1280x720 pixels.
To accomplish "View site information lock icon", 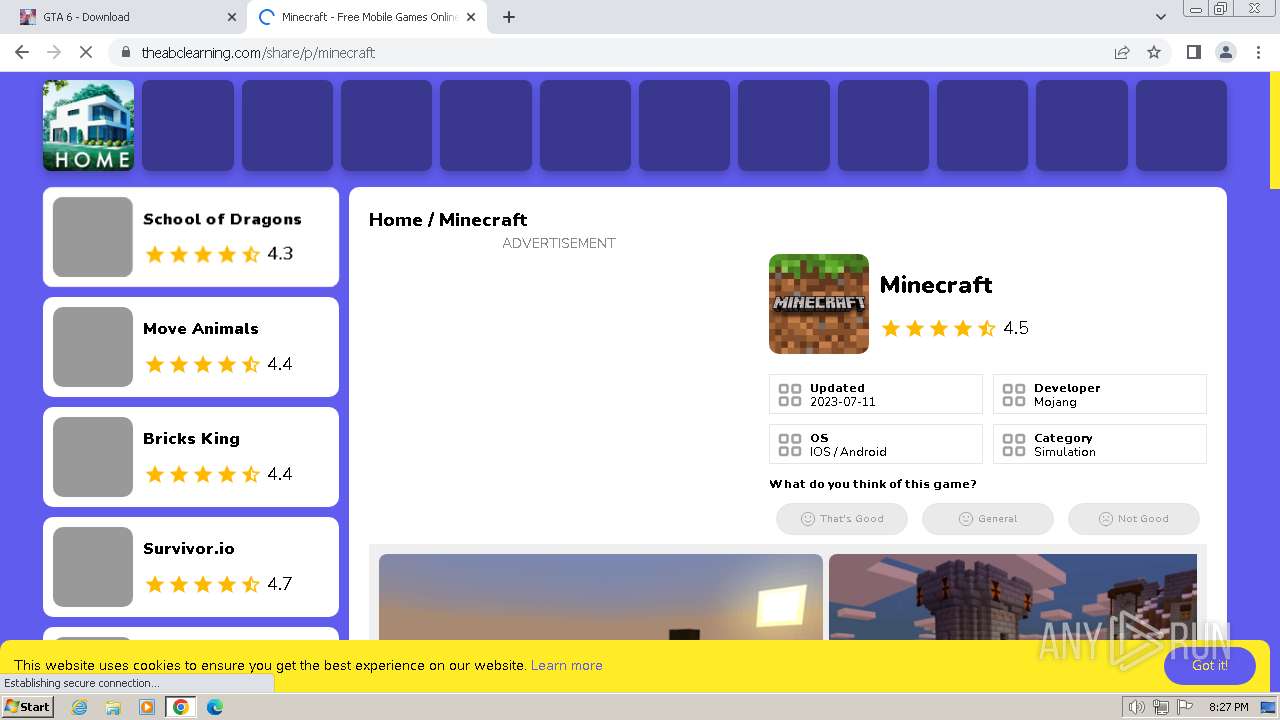I will 125,52.
